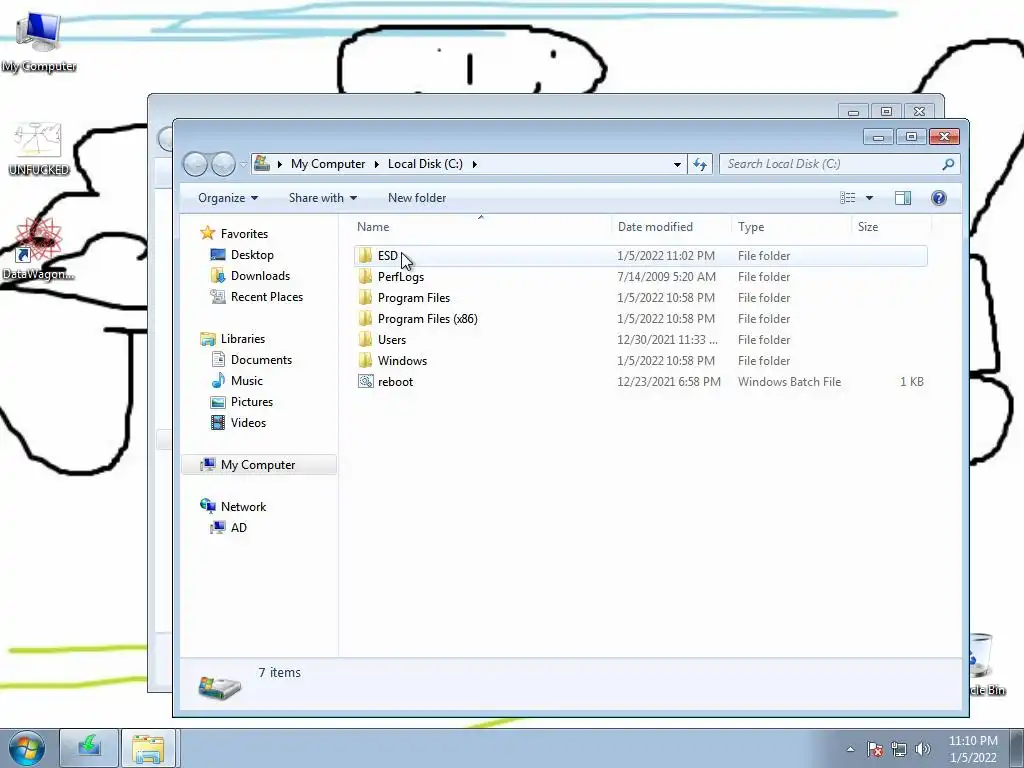Select the ESD folder icon

coord(366,255)
